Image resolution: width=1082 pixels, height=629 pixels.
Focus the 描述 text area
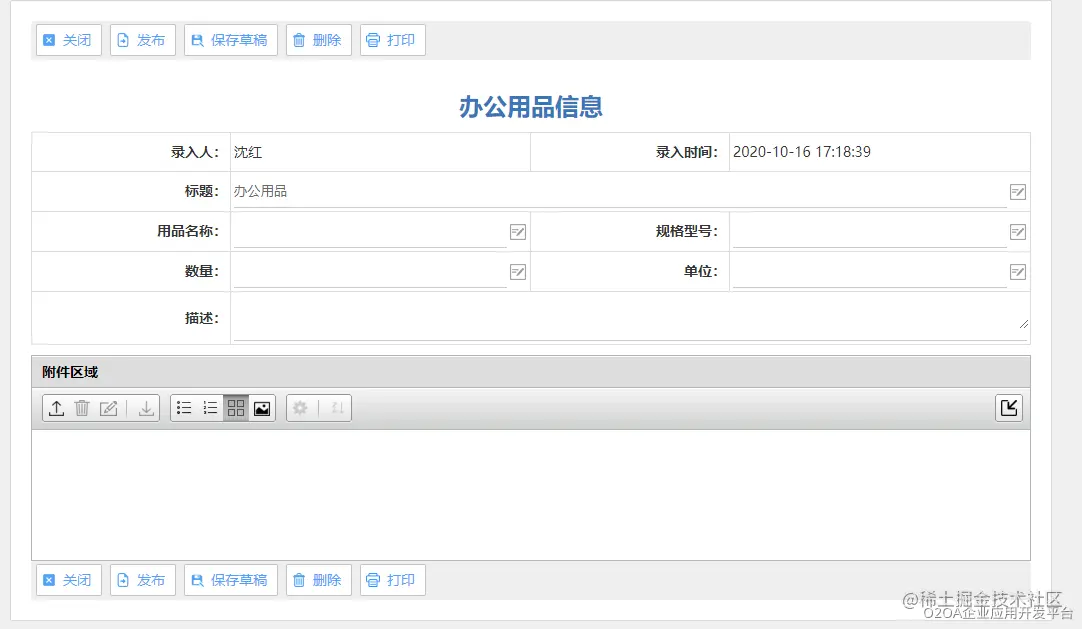(x=631, y=318)
